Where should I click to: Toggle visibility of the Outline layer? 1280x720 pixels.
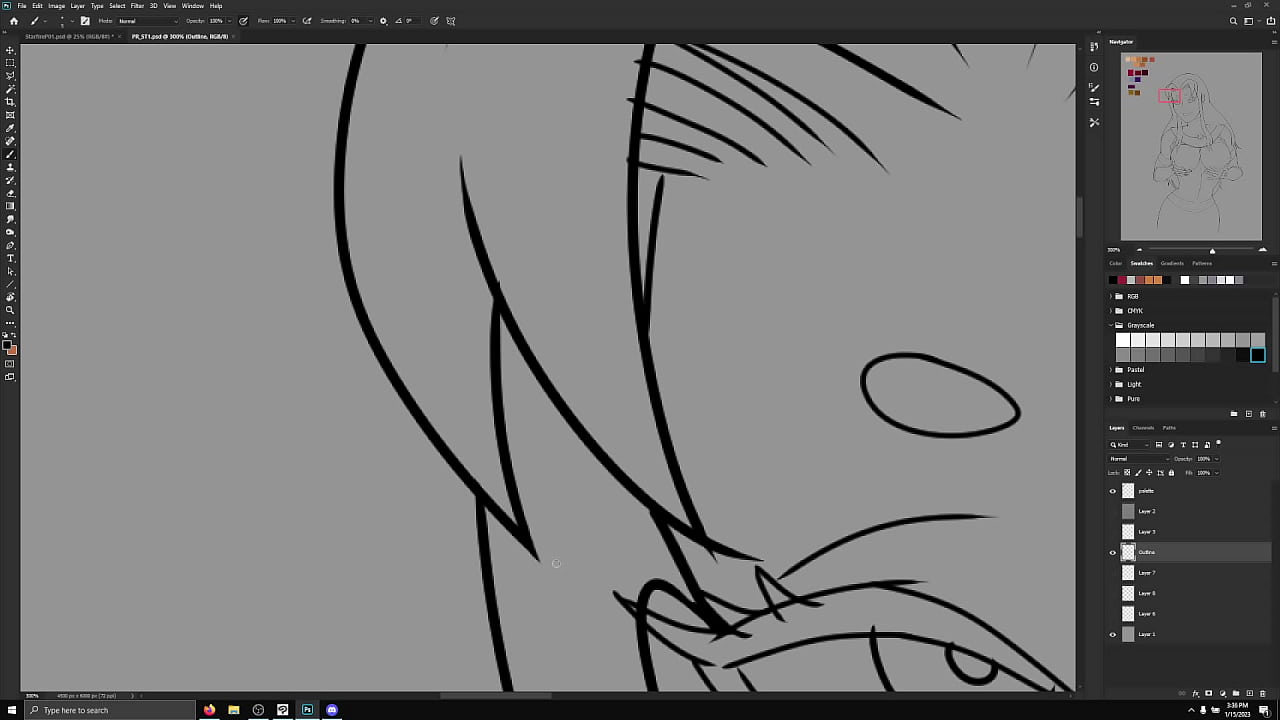(1113, 552)
